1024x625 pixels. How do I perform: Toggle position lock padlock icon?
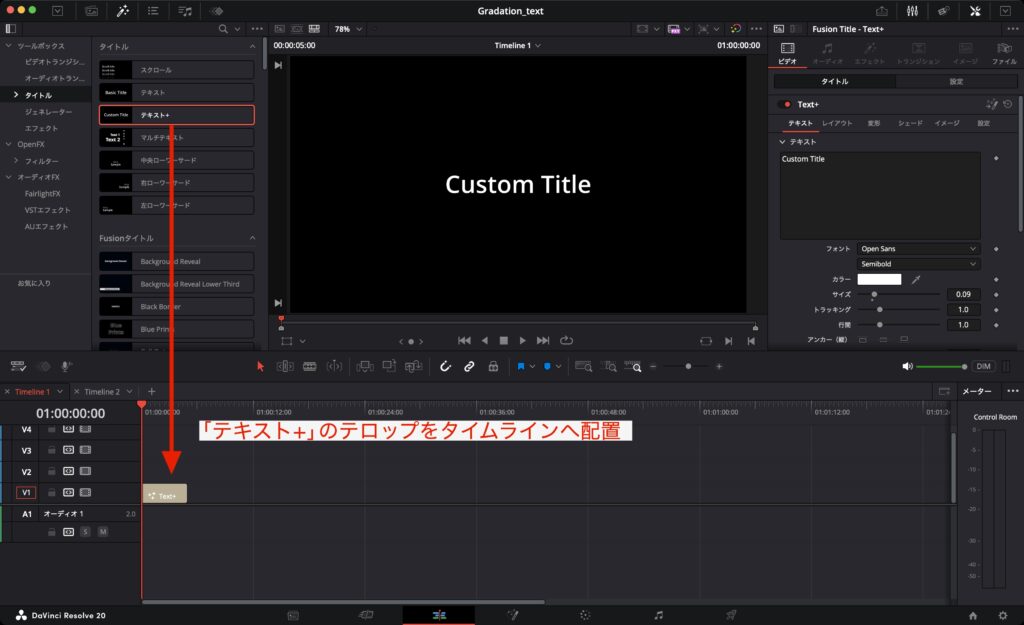pos(493,366)
